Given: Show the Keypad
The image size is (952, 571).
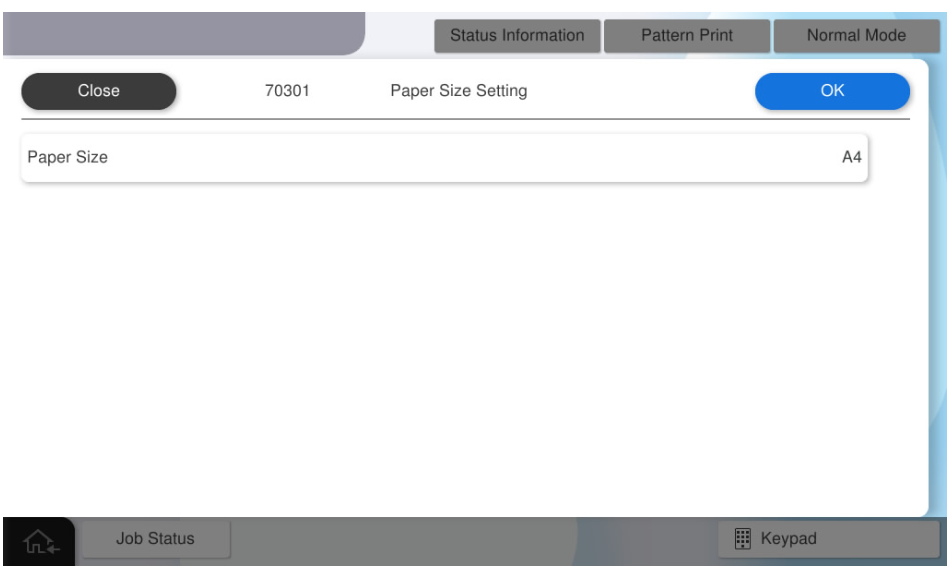Looking at the screenshot, I should 828,539.
